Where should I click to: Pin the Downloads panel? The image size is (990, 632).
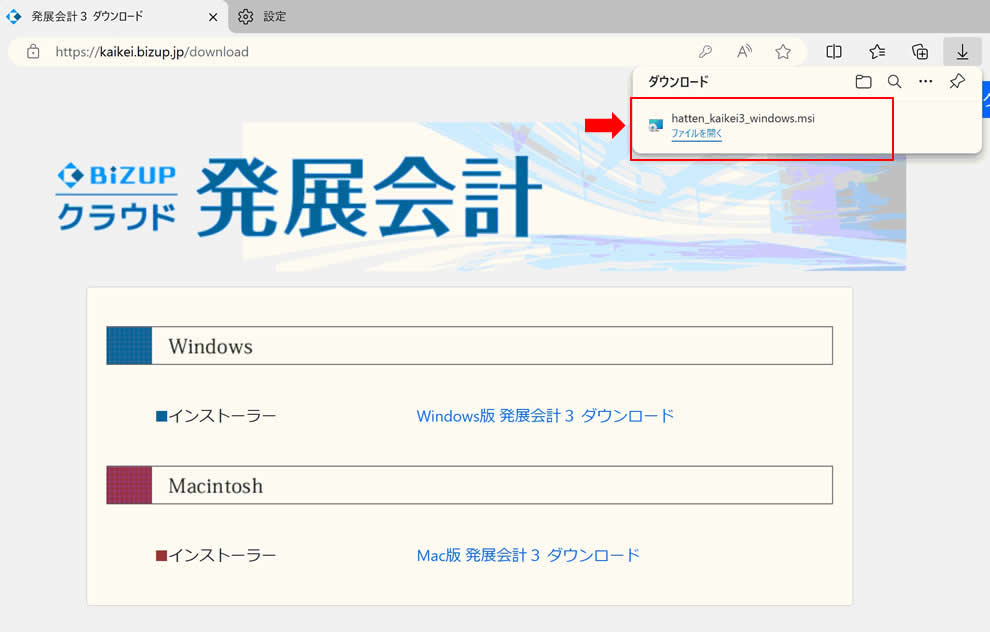957,81
